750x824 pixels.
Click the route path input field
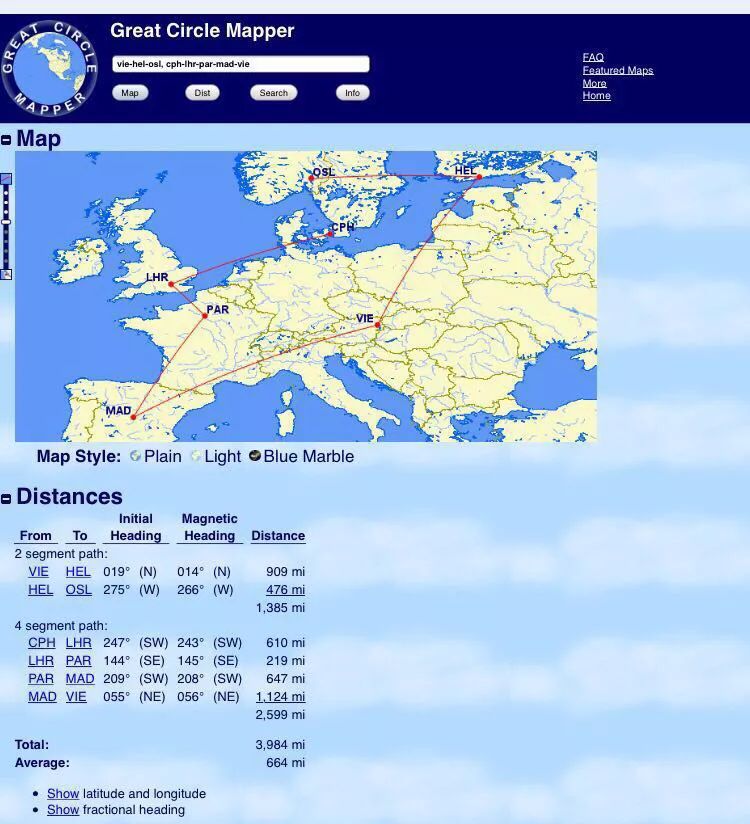pos(240,64)
